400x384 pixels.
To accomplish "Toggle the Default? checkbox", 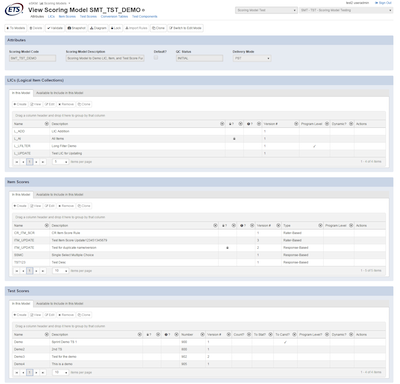I will coord(156,58).
